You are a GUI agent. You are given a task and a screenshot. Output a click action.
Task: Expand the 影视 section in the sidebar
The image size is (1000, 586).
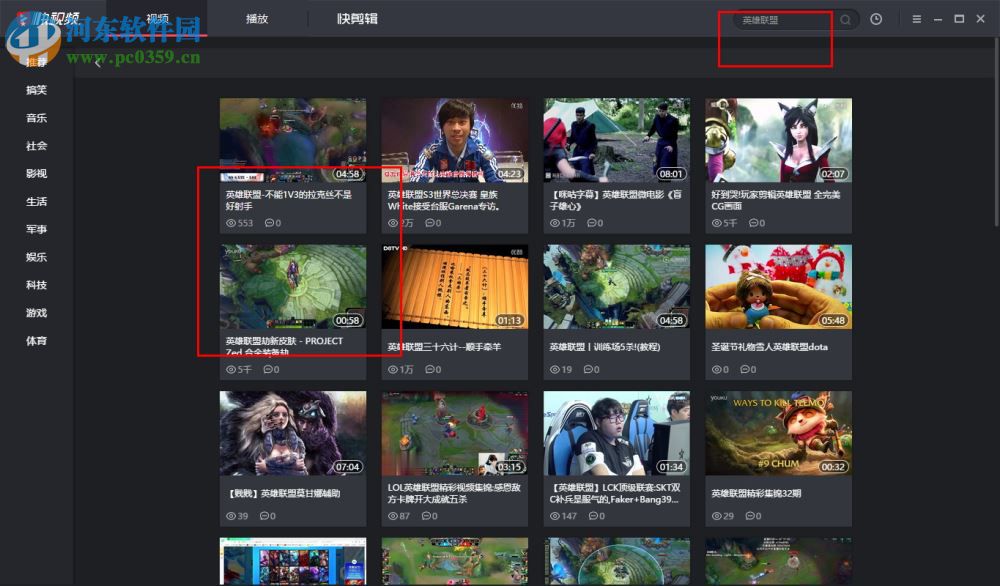35,174
